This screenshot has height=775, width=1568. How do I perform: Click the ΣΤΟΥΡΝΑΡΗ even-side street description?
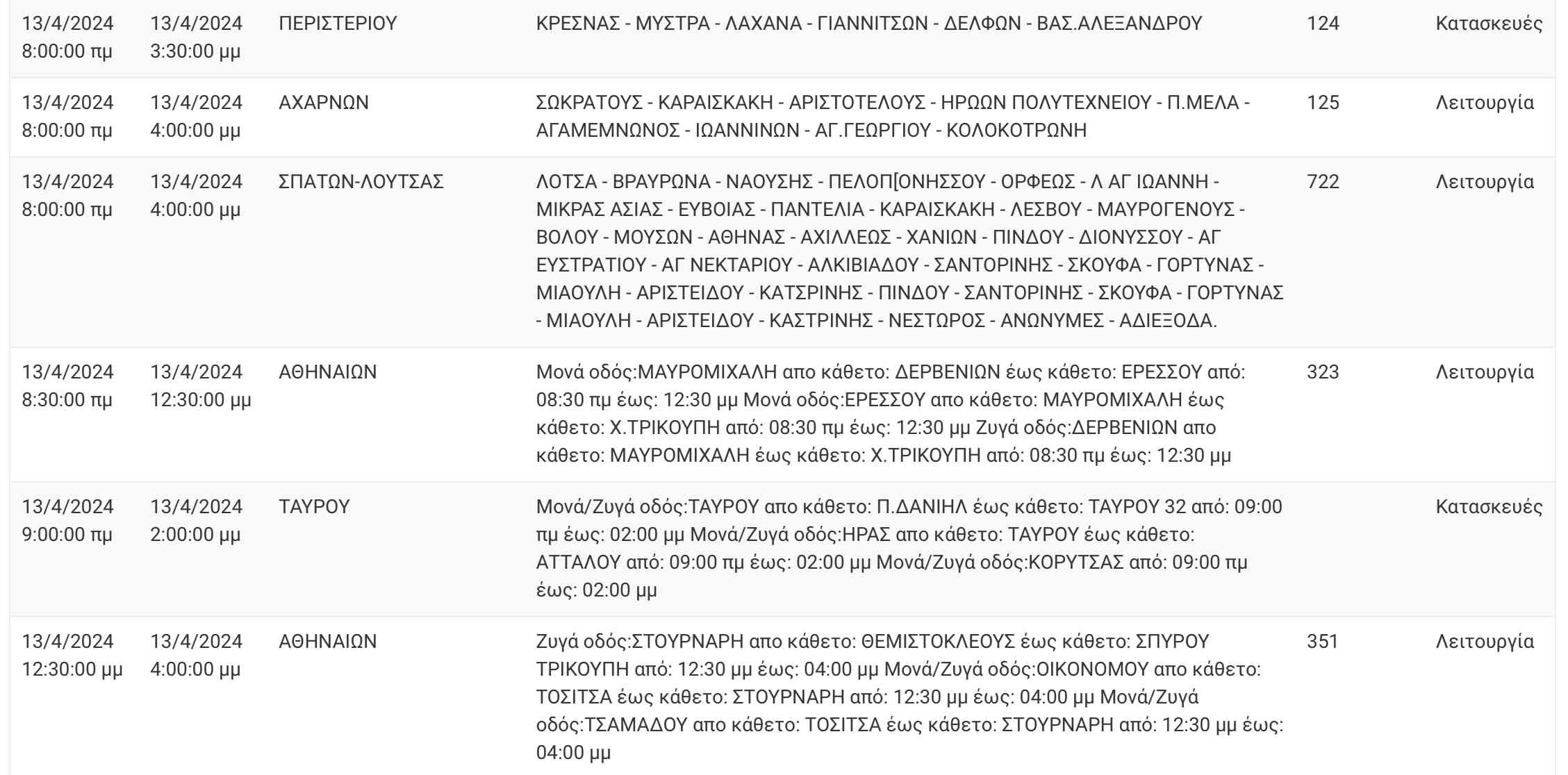pos(909,697)
